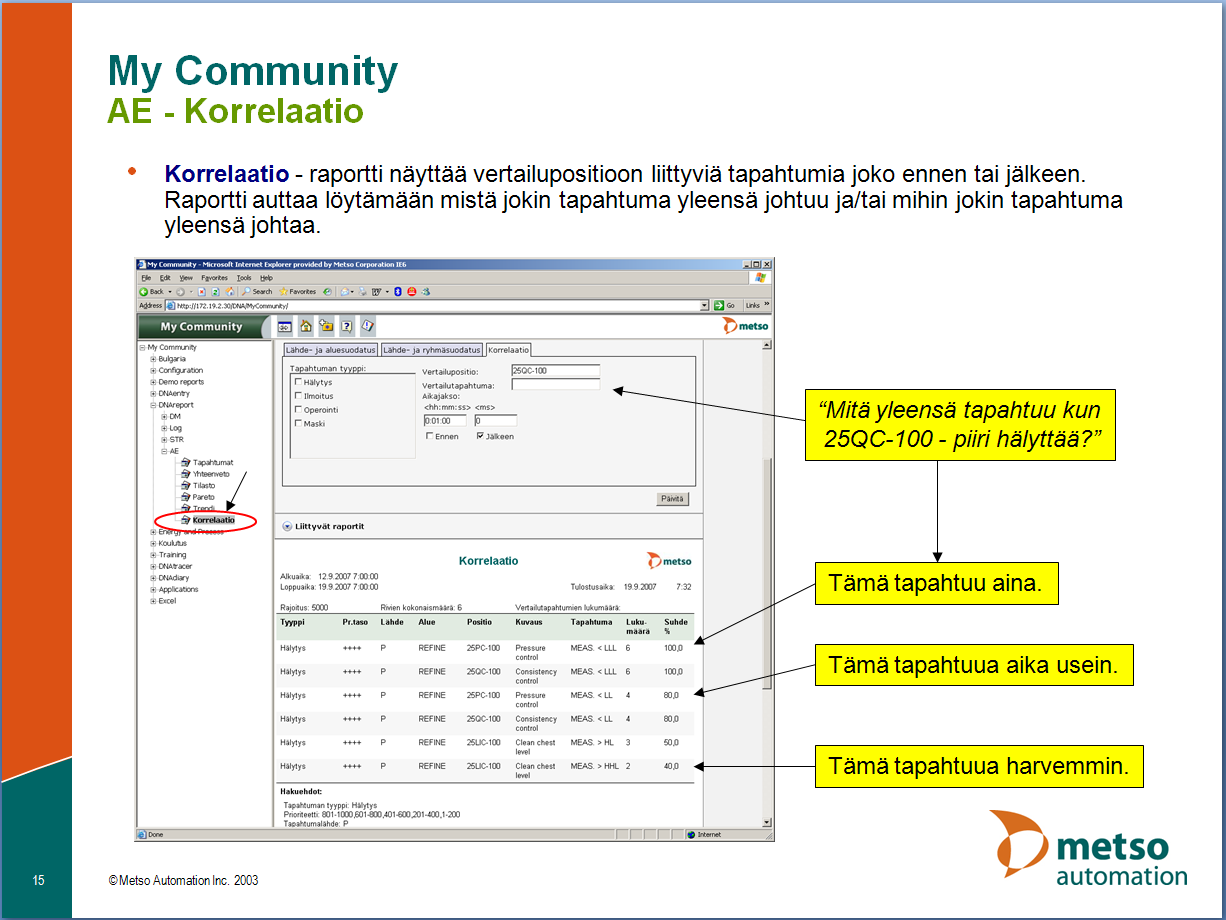Expand the Bulgaria tree node

coord(153,359)
